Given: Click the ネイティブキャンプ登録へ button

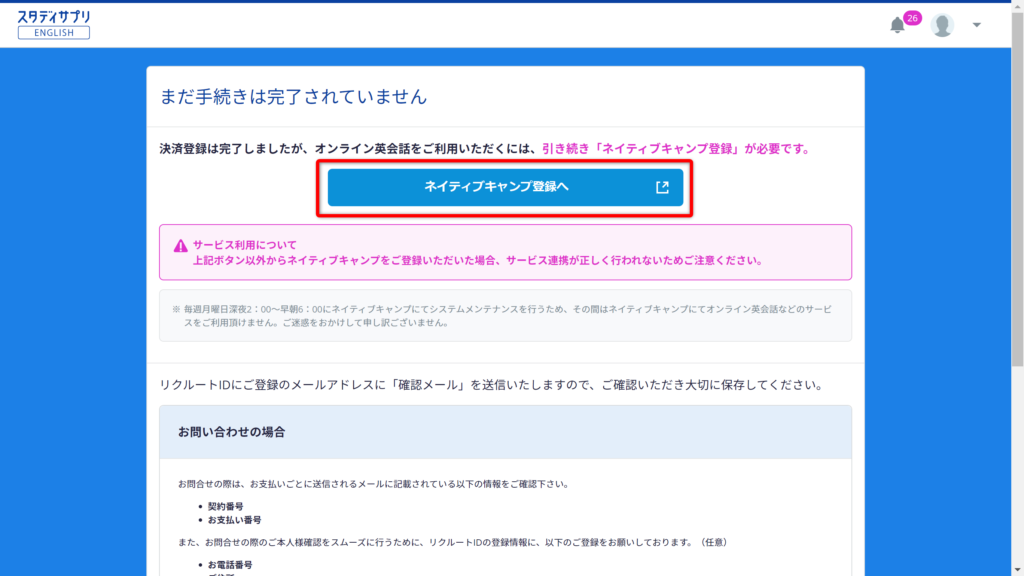Looking at the screenshot, I should click(505, 187).
